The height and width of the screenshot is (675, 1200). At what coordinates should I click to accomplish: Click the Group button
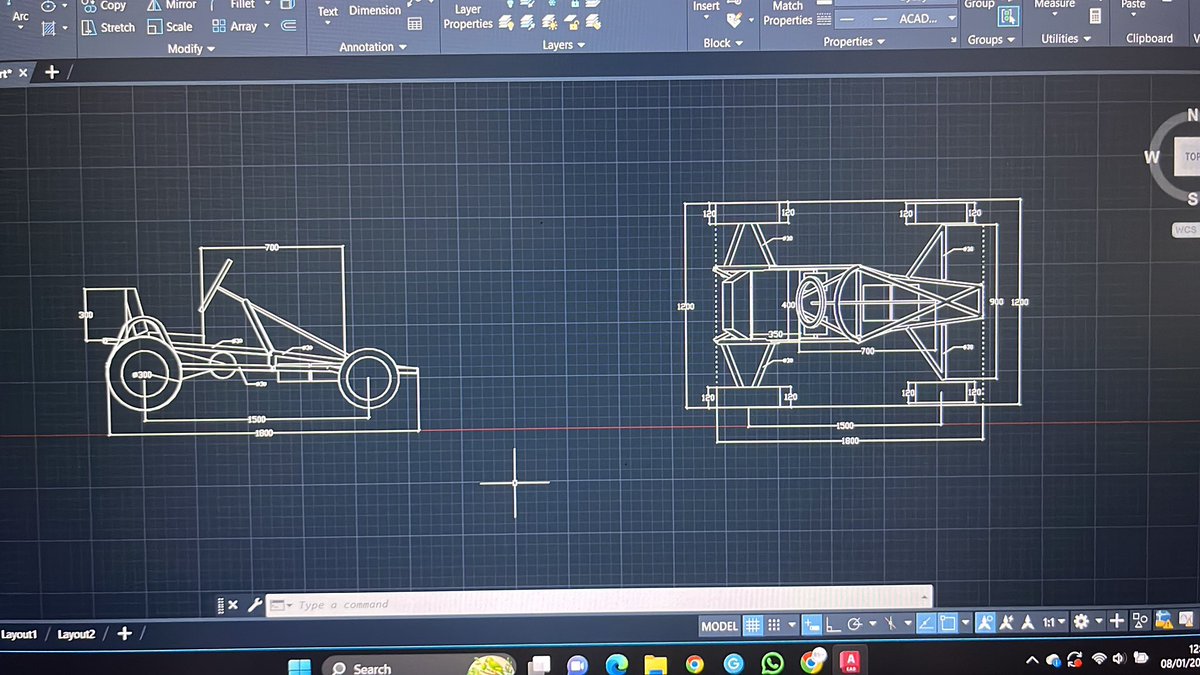click(979, 5)
